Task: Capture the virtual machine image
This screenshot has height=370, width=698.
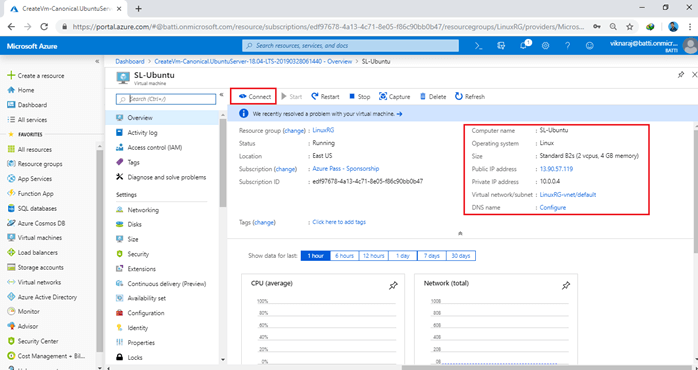Action: pos(394,97)
